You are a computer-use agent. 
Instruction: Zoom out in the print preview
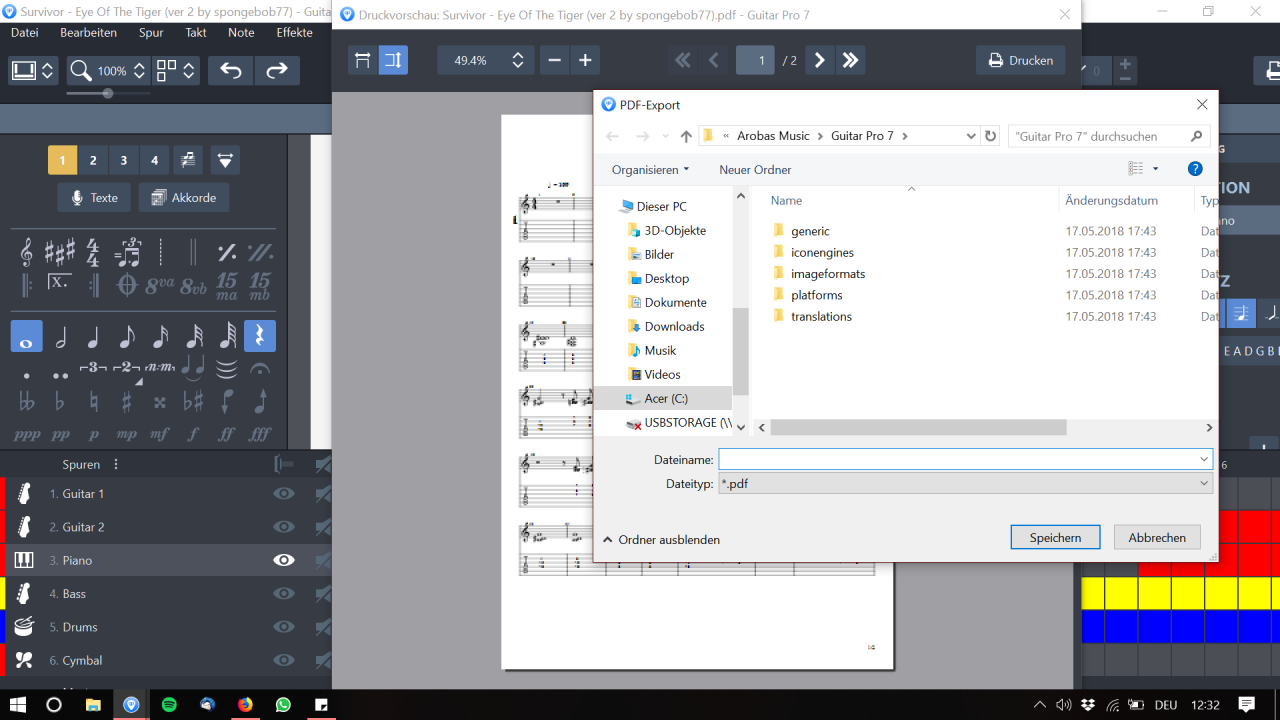(x=554, y=60)
